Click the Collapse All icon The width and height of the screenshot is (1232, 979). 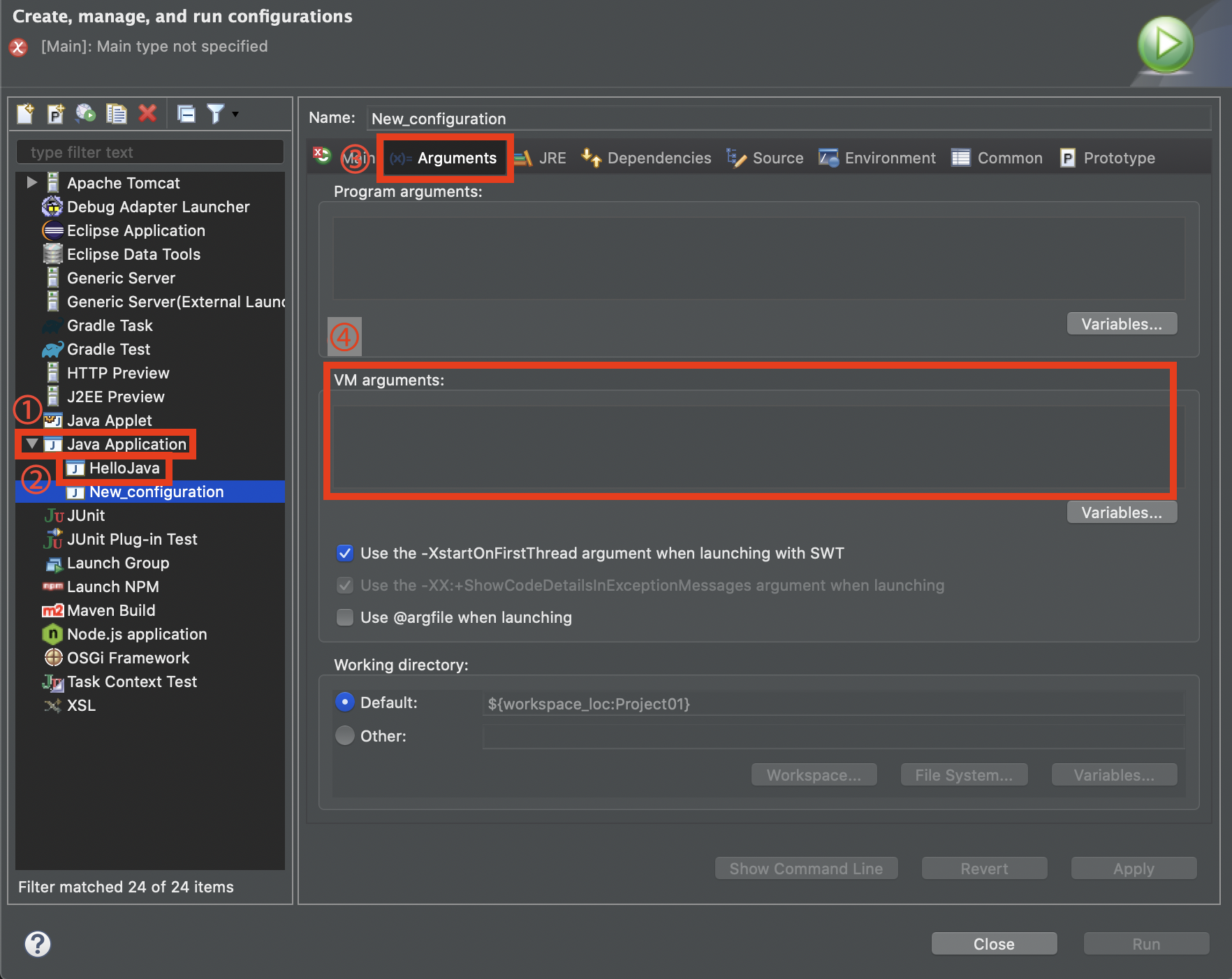186,113
